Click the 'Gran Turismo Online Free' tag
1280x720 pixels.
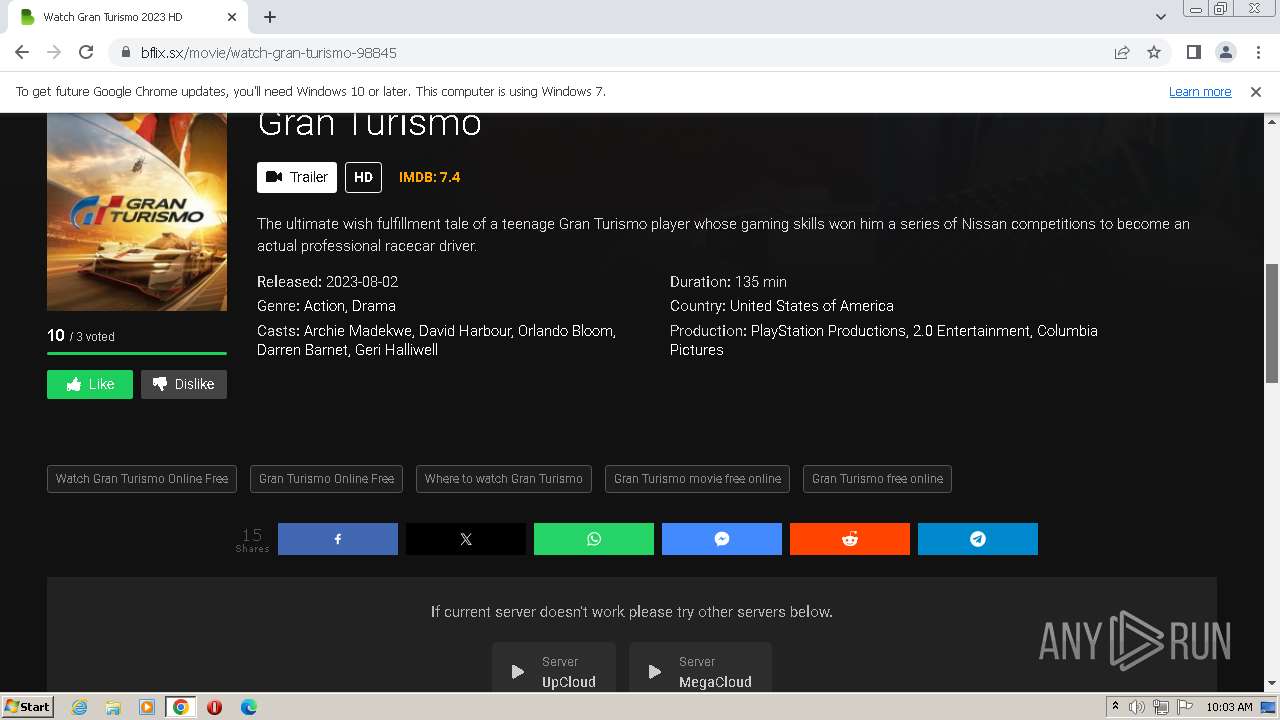pos(326,479)
